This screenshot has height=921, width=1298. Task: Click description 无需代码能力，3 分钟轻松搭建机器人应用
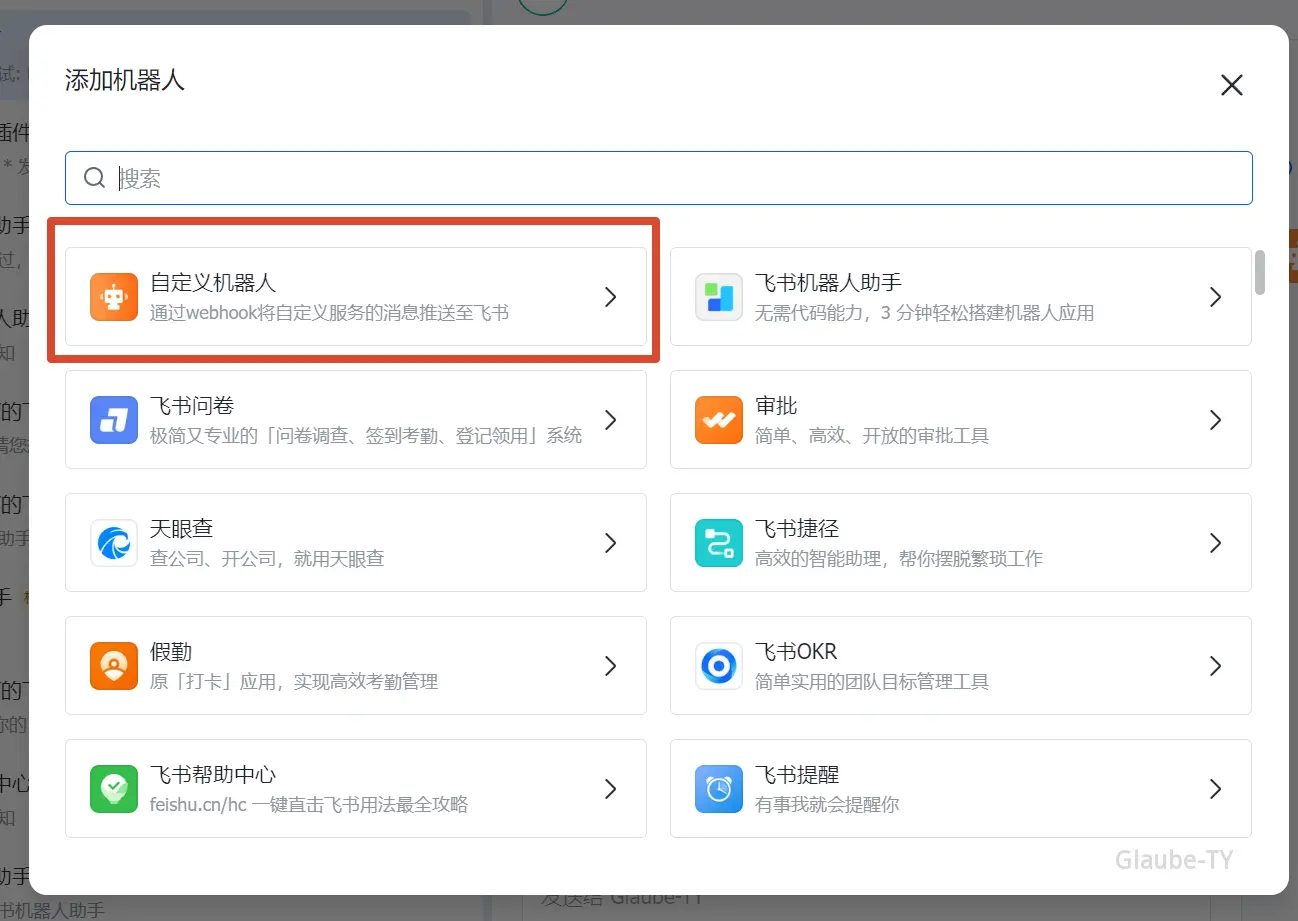coord(924,313)
